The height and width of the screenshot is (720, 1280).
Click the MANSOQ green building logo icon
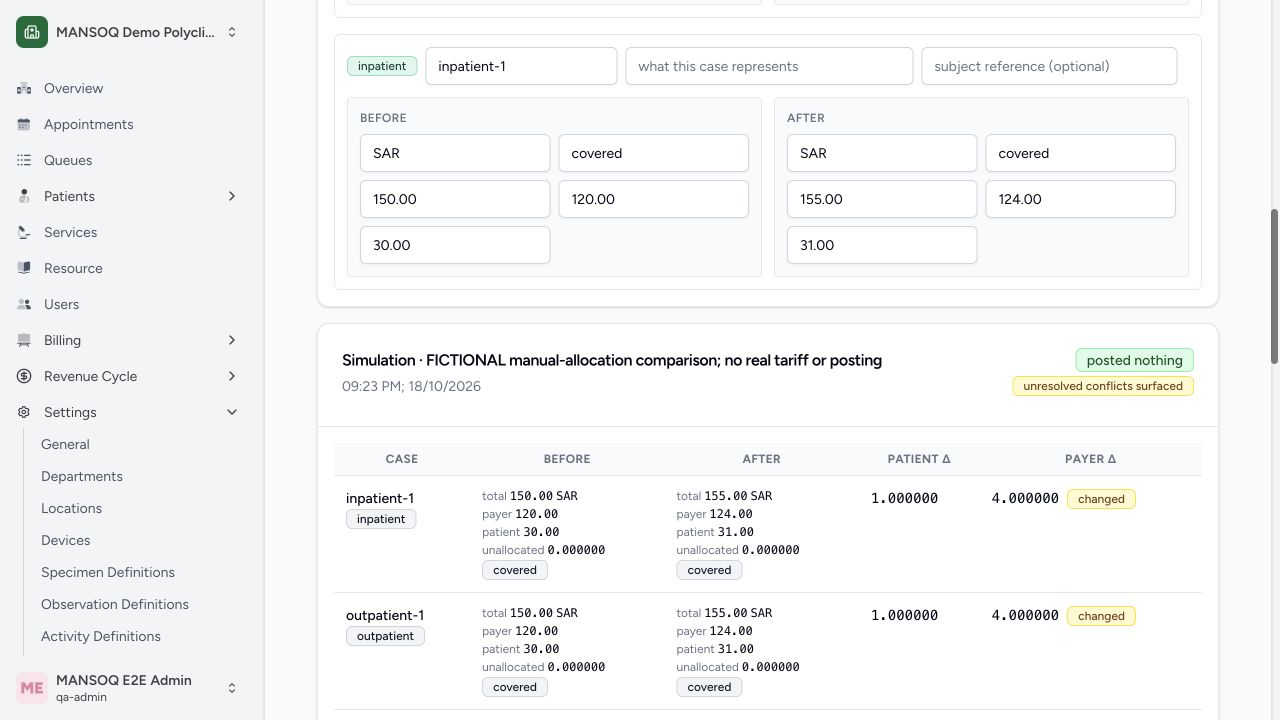coord(32,32)
